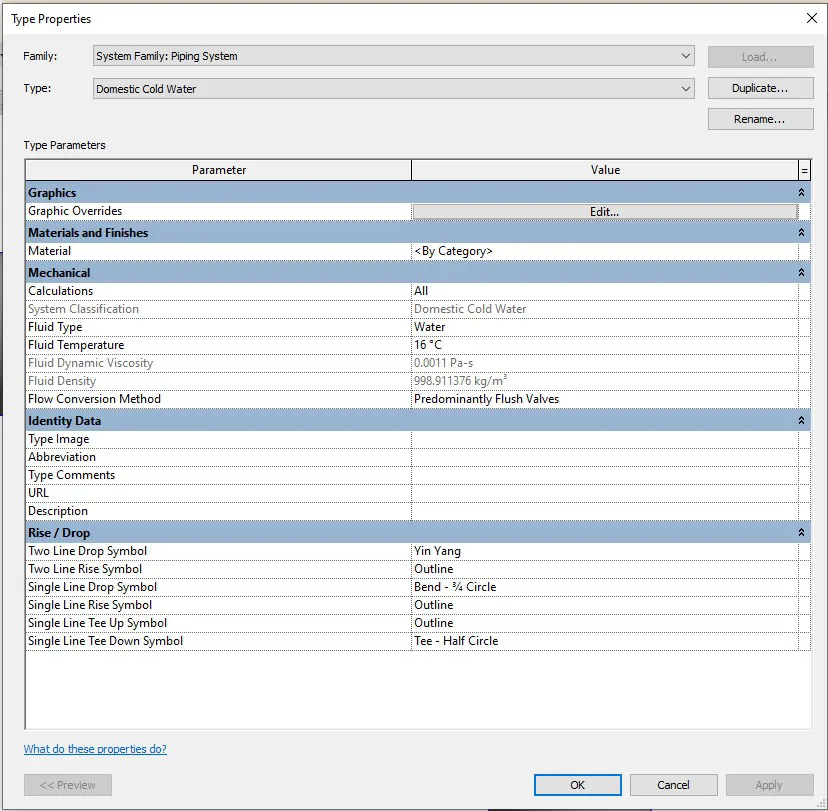Screen dimensions: 828x811
Task: Select the Fluid Temperature value field
Action: click(x=604, y=345)
